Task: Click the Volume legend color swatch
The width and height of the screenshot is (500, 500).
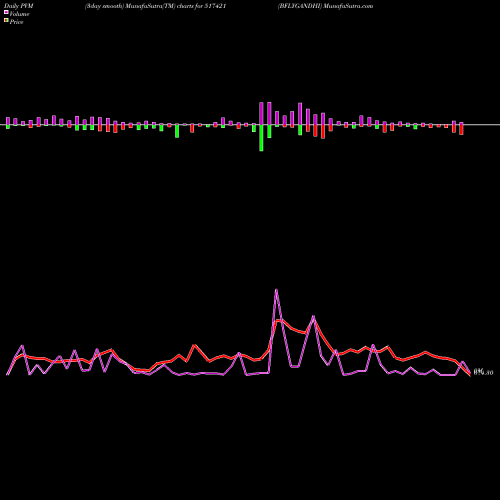Action: [6, 12]
